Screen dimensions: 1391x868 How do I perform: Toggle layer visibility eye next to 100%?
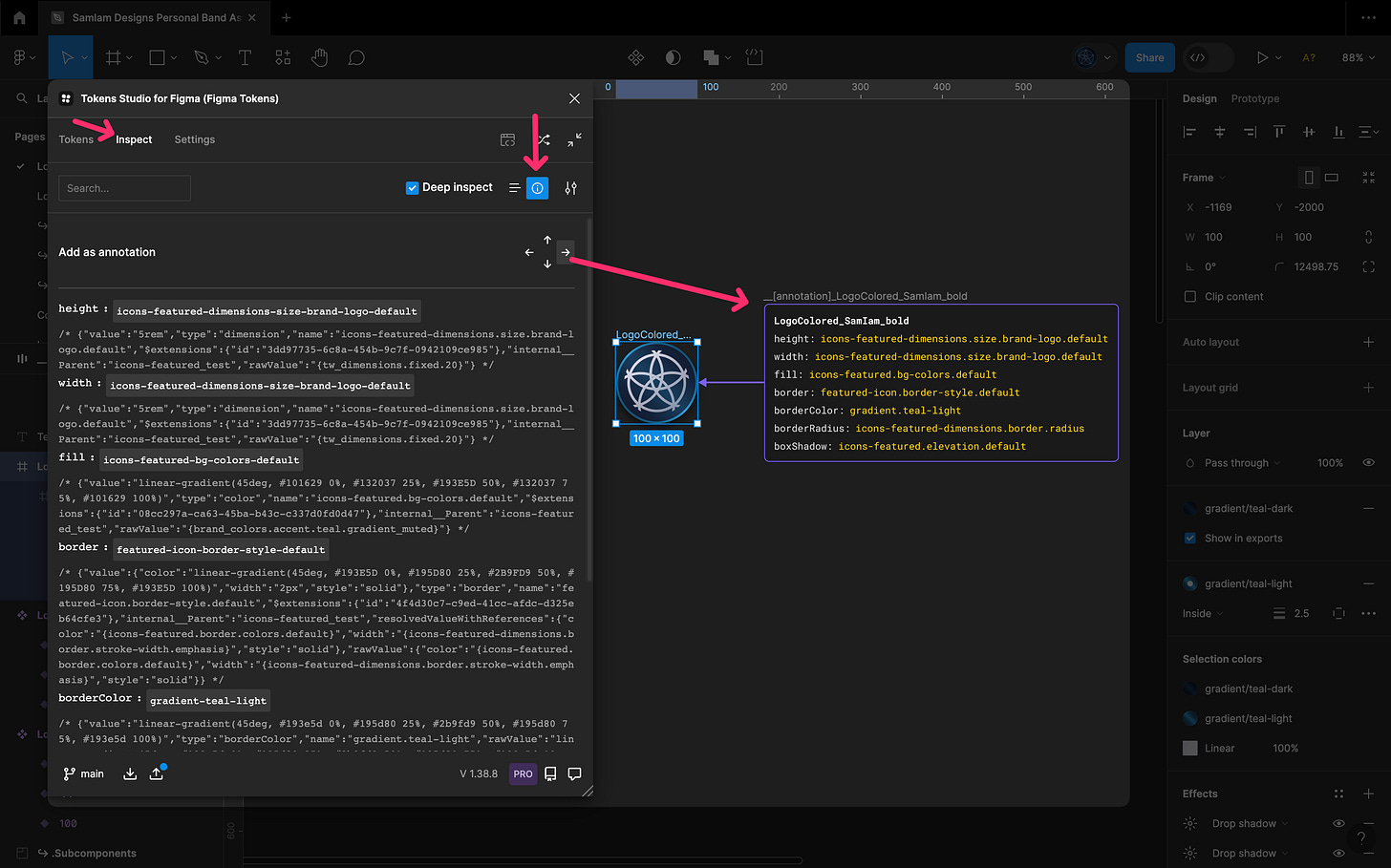point(1368,463)
